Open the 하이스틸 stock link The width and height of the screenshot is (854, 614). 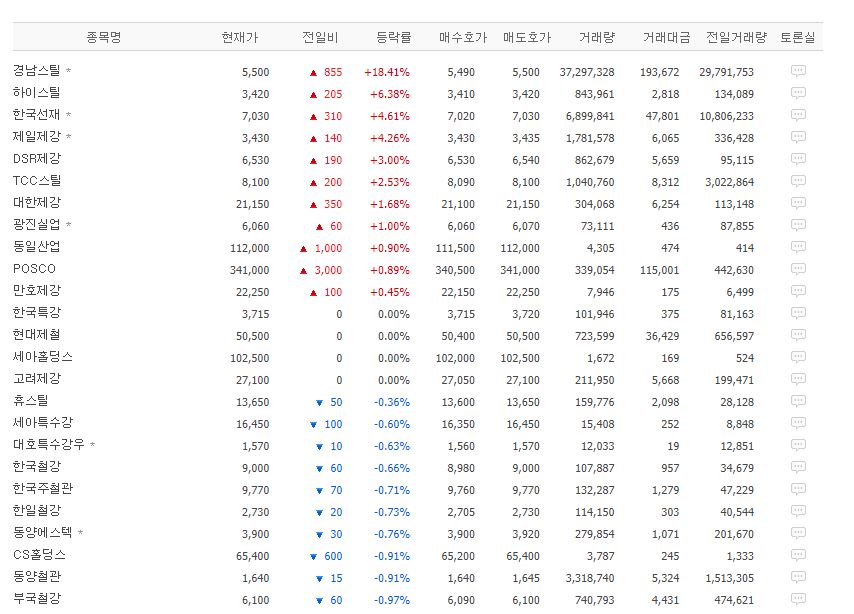(x=36, y=93)
